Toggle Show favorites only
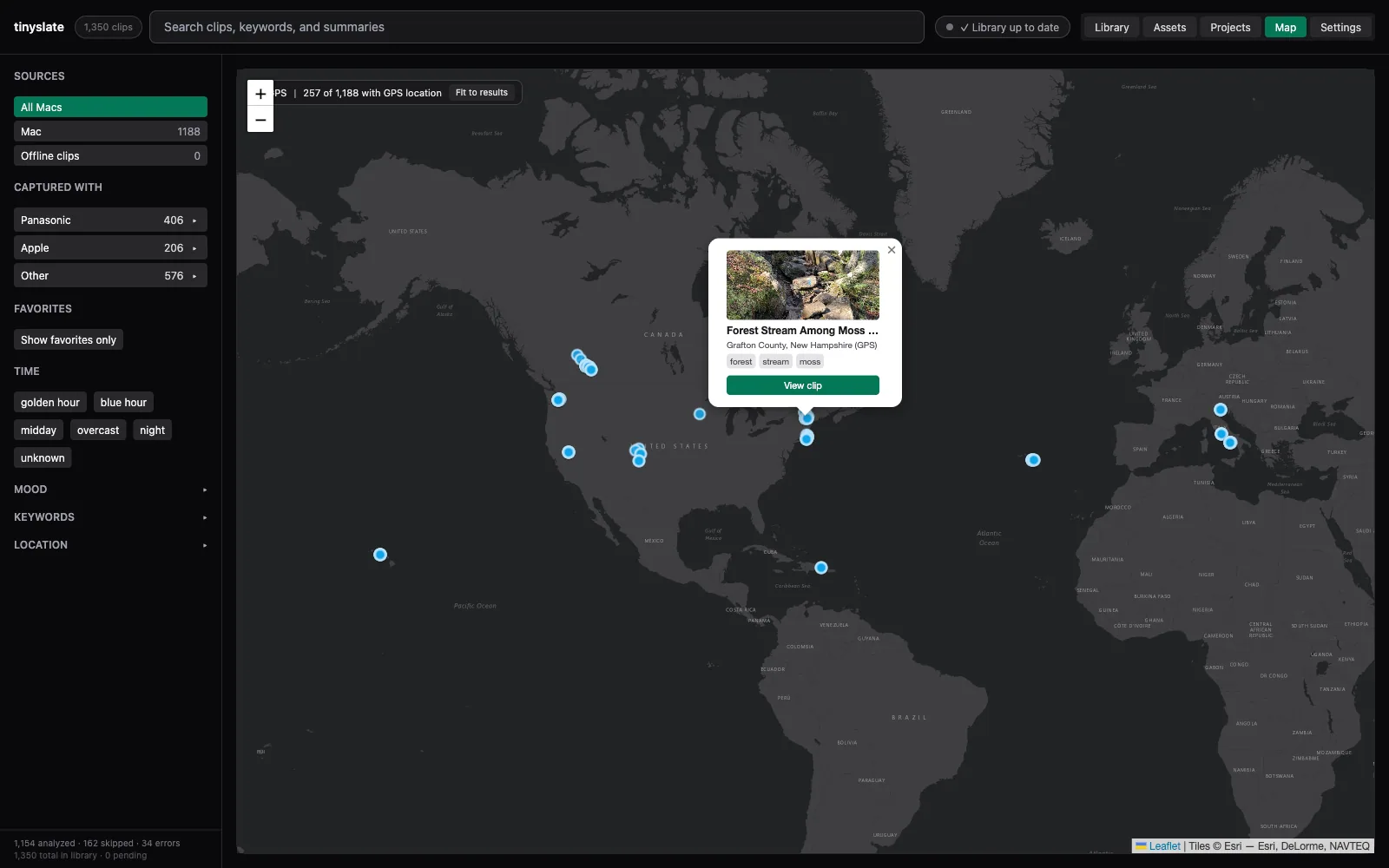The image size is (1389, 868). point(69,339)
